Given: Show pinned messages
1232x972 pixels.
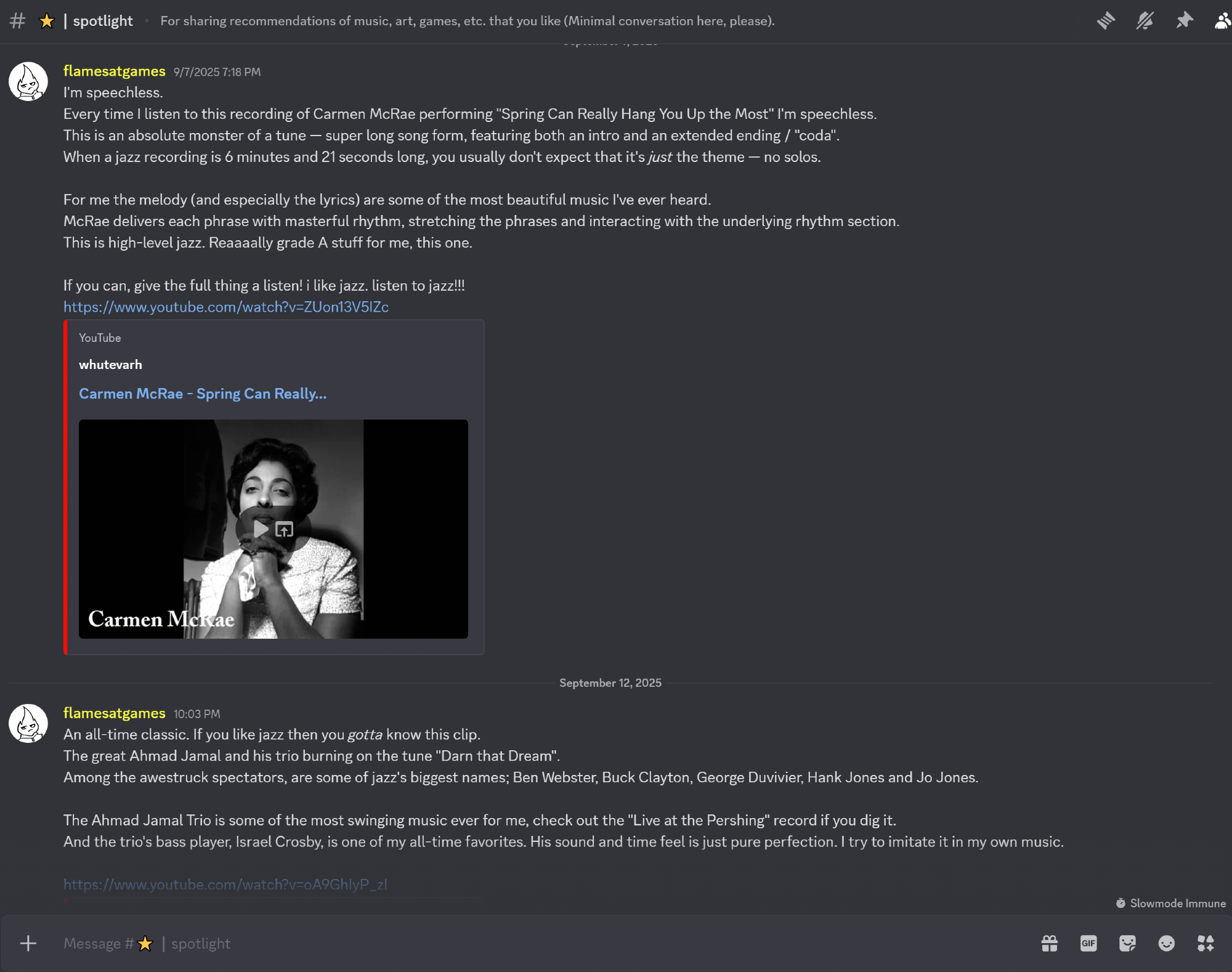Looking at the screenshot, I should pos(1184,21).
